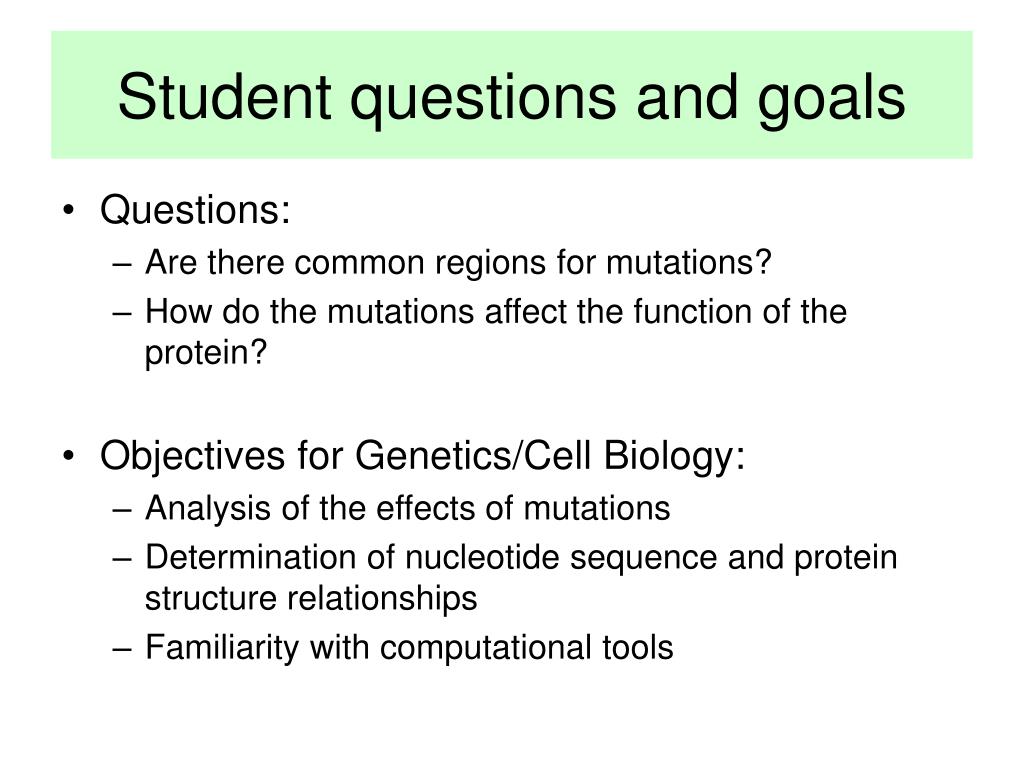Click 'structure relationships' continuation text

tap(311, 598)
